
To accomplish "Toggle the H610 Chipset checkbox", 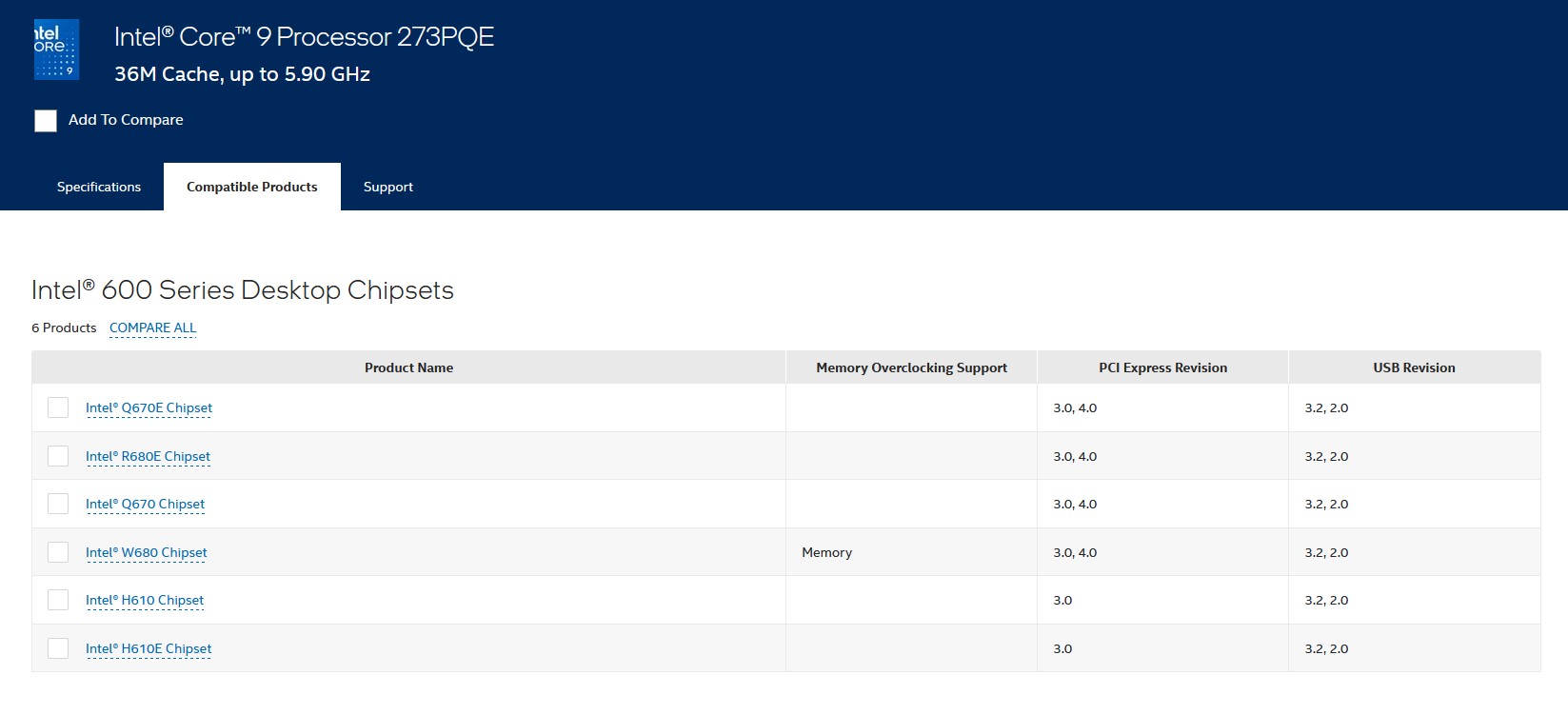I will point(58,600).
